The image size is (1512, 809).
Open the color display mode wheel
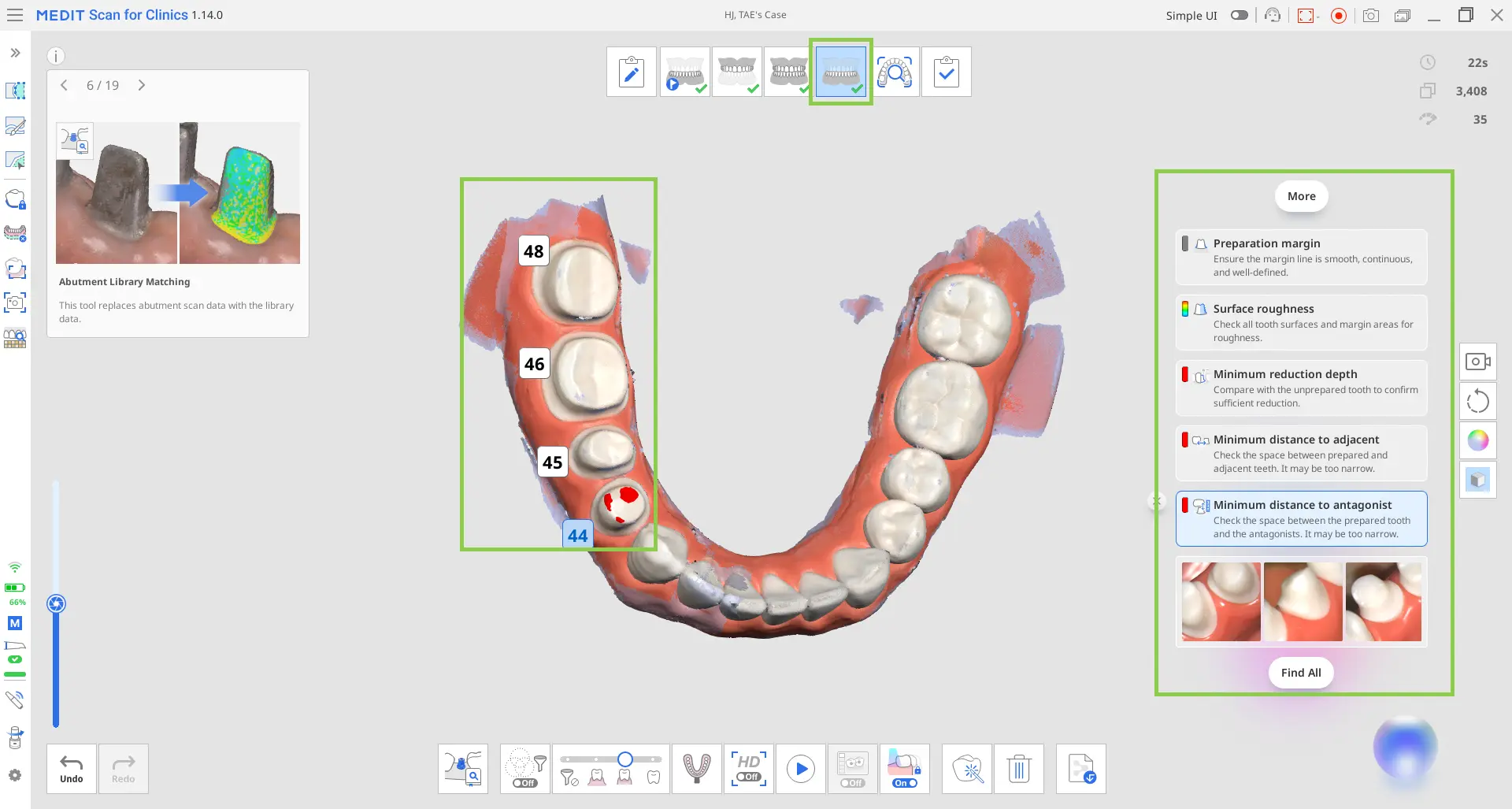[x=1478, y=440]
